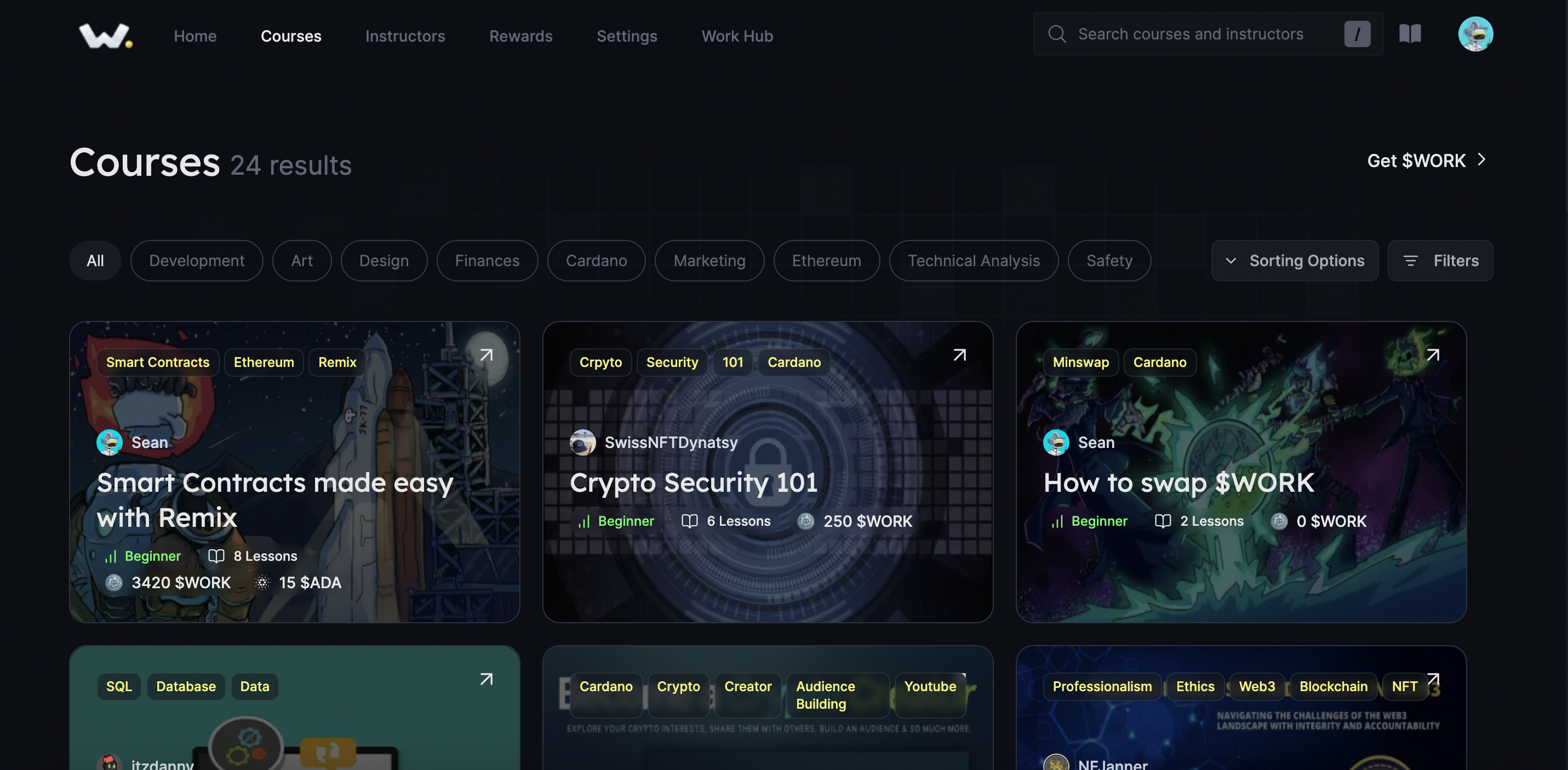Click the 6 Lessons book icon
Image resolution: width=1568 pixels, height=770 pixels.
[x=689, y=521]
